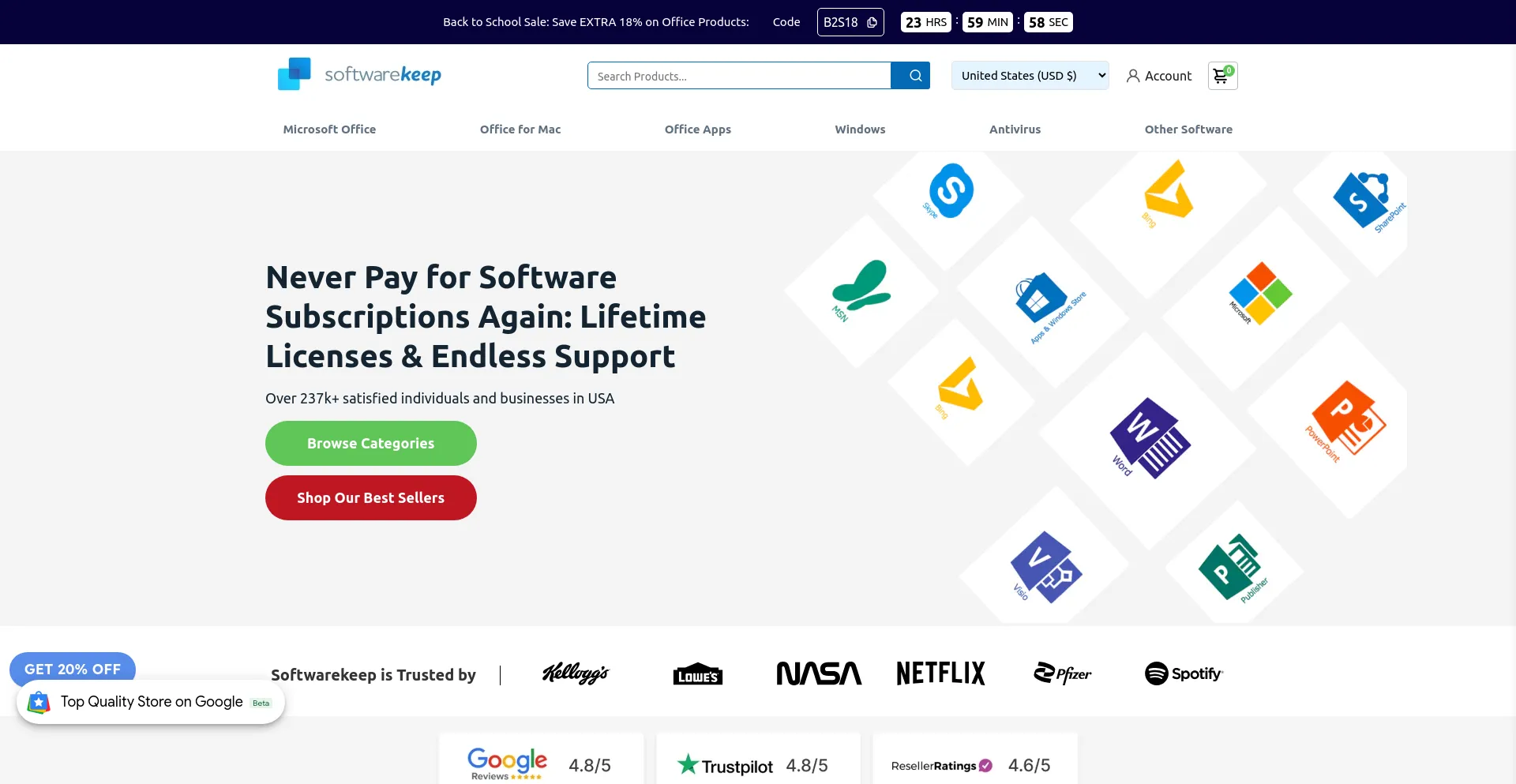The image size is (1516, 784).
Task: Click the 59 MIN countdown box
Action: point(988,22)
